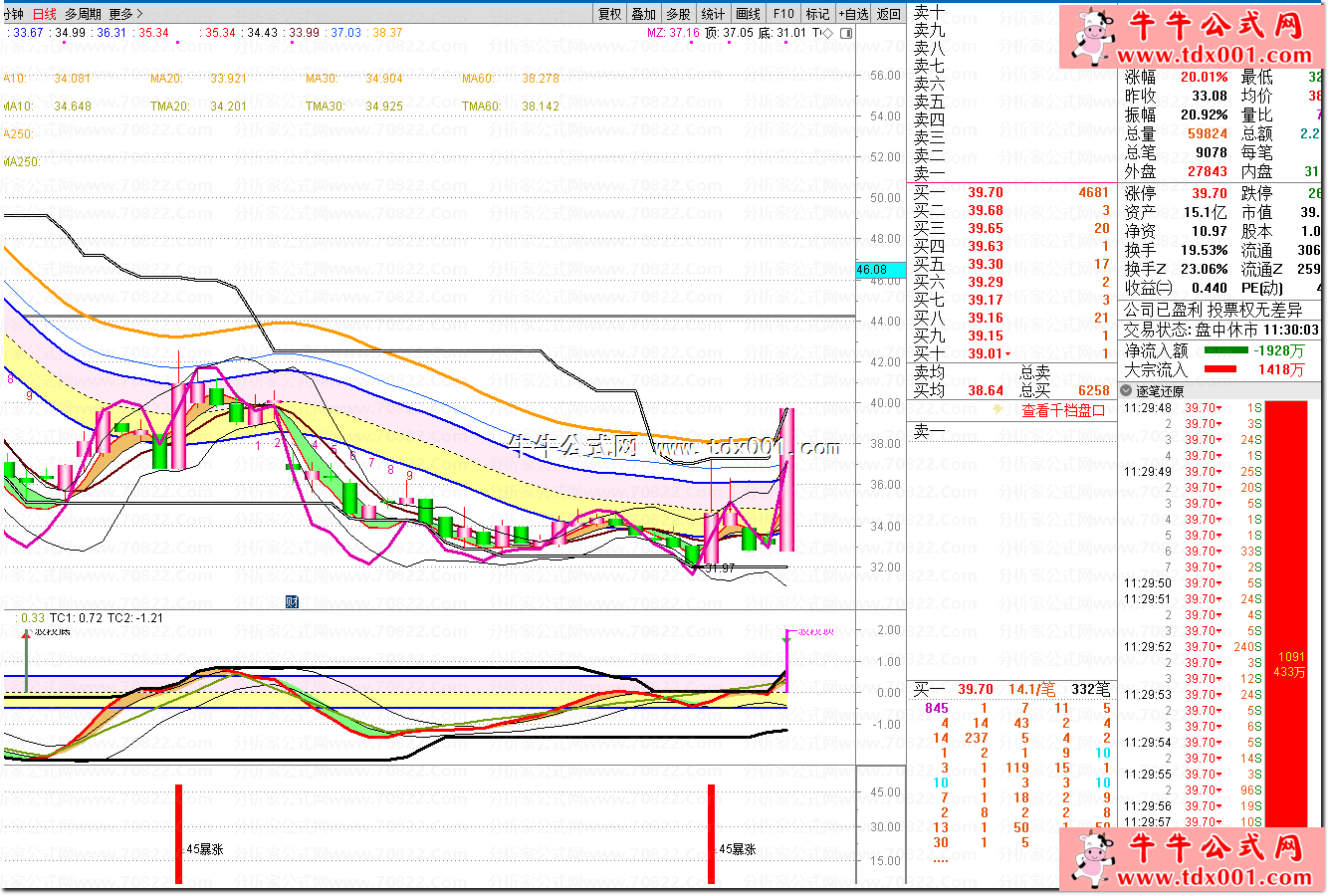Expand the 更多 periods menu
Screen dimensions: 1330x896
126,14
